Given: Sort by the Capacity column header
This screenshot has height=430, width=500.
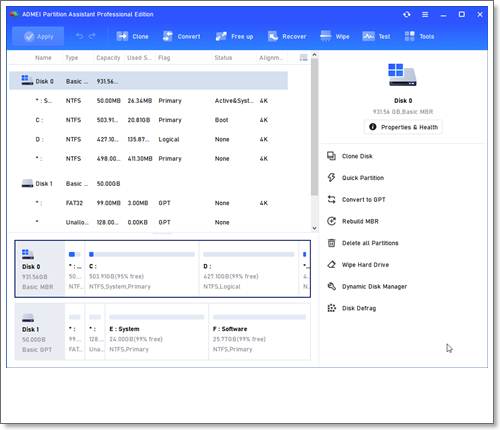Looking at the screenshot, I should (108, 58).
